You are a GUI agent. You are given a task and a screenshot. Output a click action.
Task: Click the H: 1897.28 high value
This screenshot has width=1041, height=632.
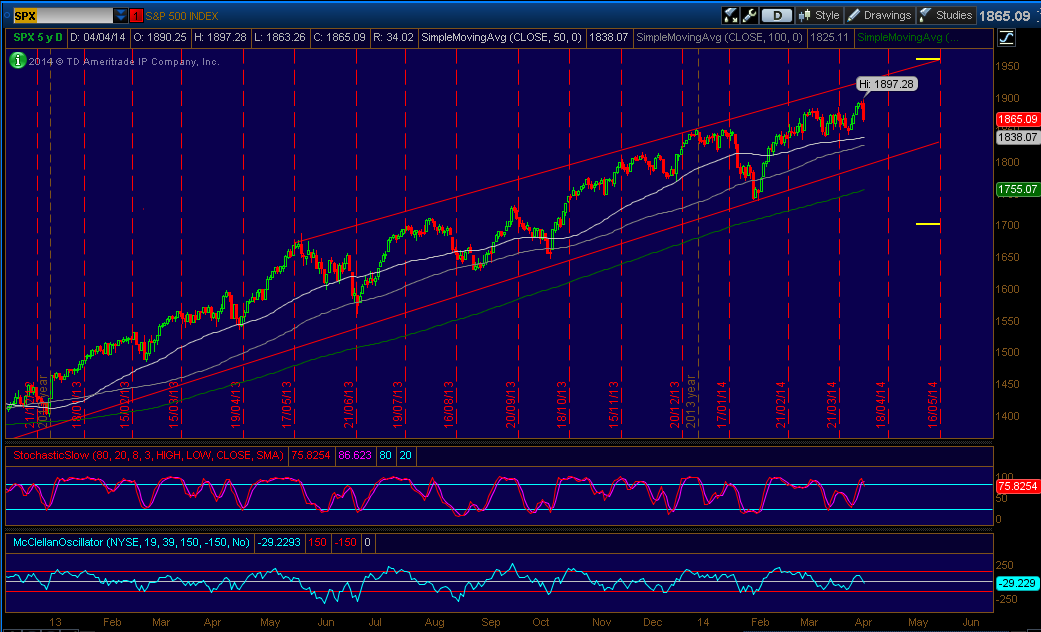[223, 38]
